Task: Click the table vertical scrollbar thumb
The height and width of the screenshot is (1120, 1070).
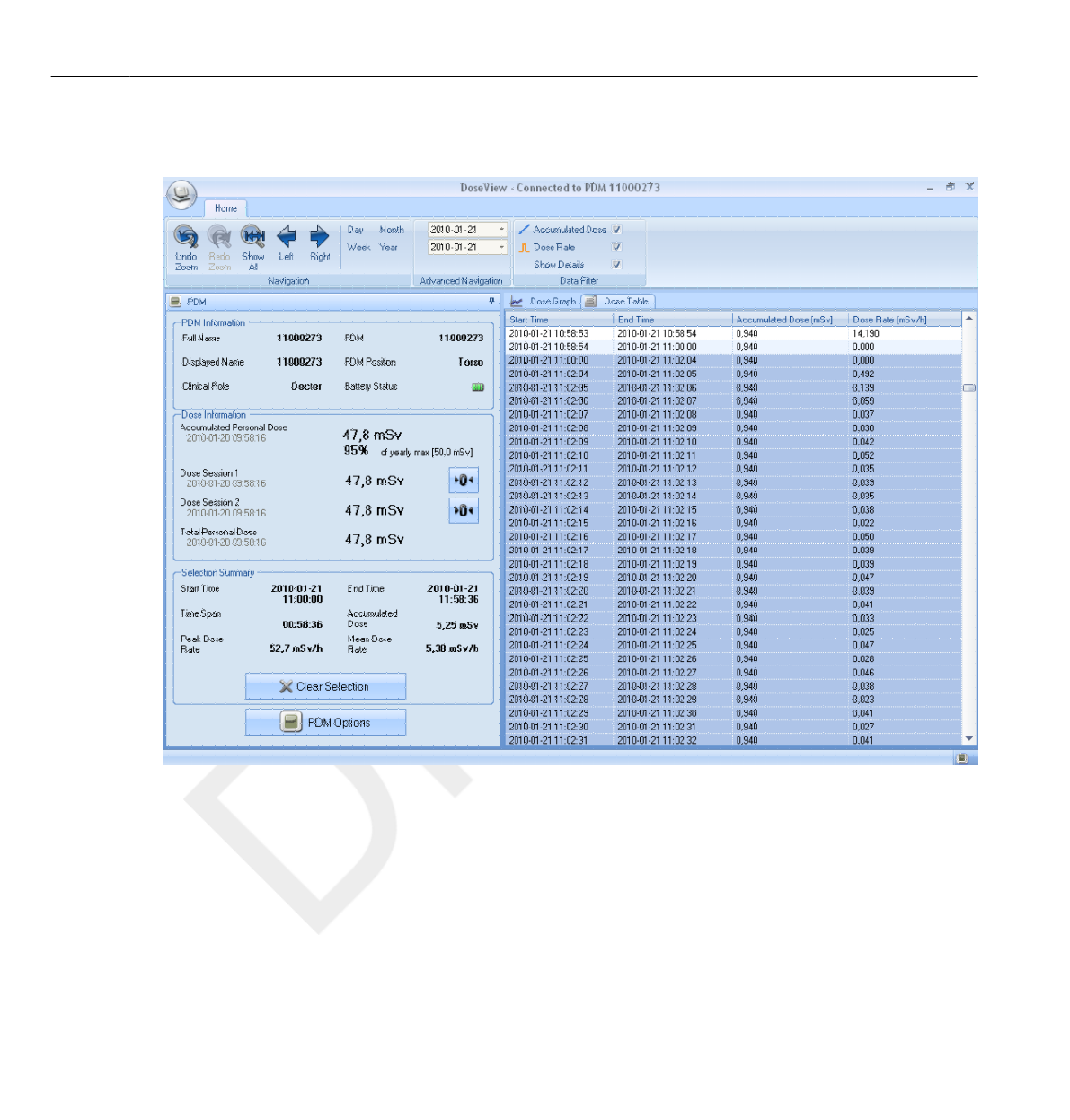Action: (968, 388)
